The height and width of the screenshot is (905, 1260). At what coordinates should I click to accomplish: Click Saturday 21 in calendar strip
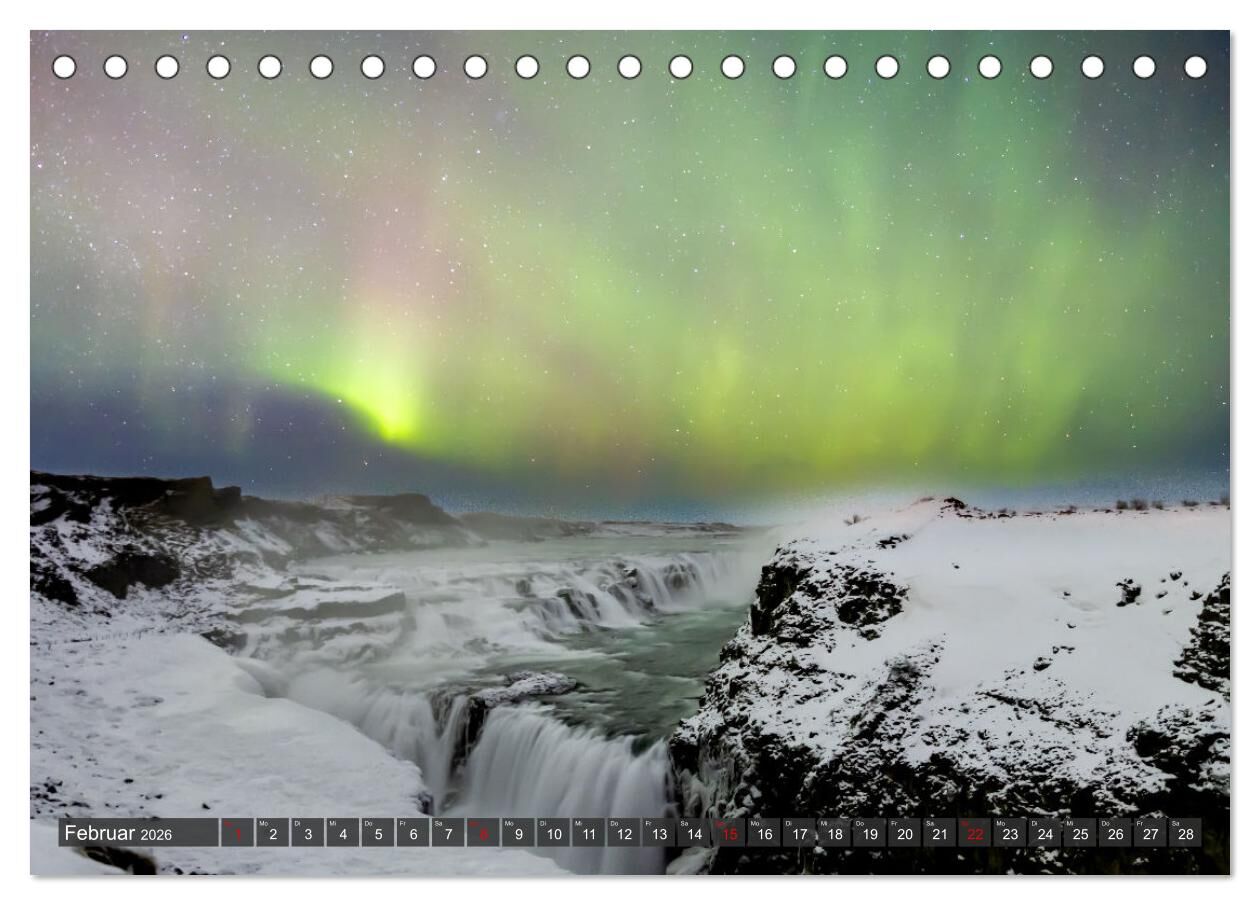(x=939, y=833)
